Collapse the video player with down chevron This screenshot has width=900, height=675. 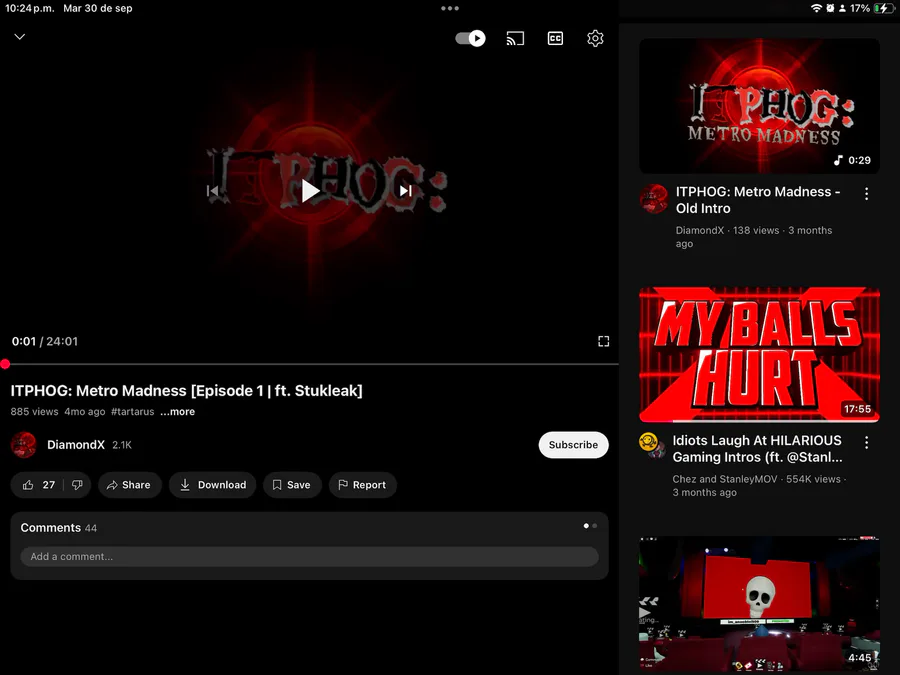tap(20, 37)
